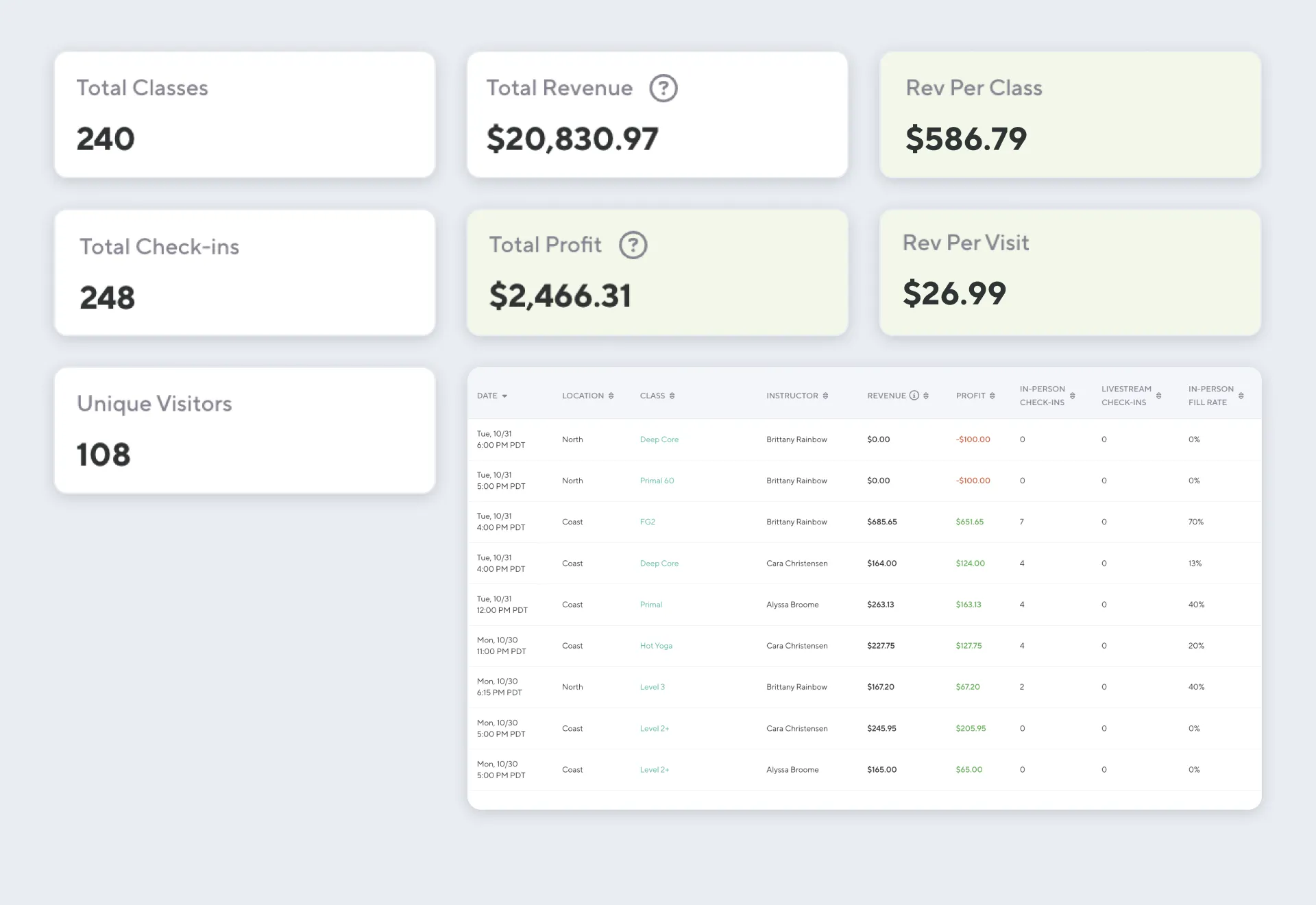Open the FG2 class details

click(646, 522)
